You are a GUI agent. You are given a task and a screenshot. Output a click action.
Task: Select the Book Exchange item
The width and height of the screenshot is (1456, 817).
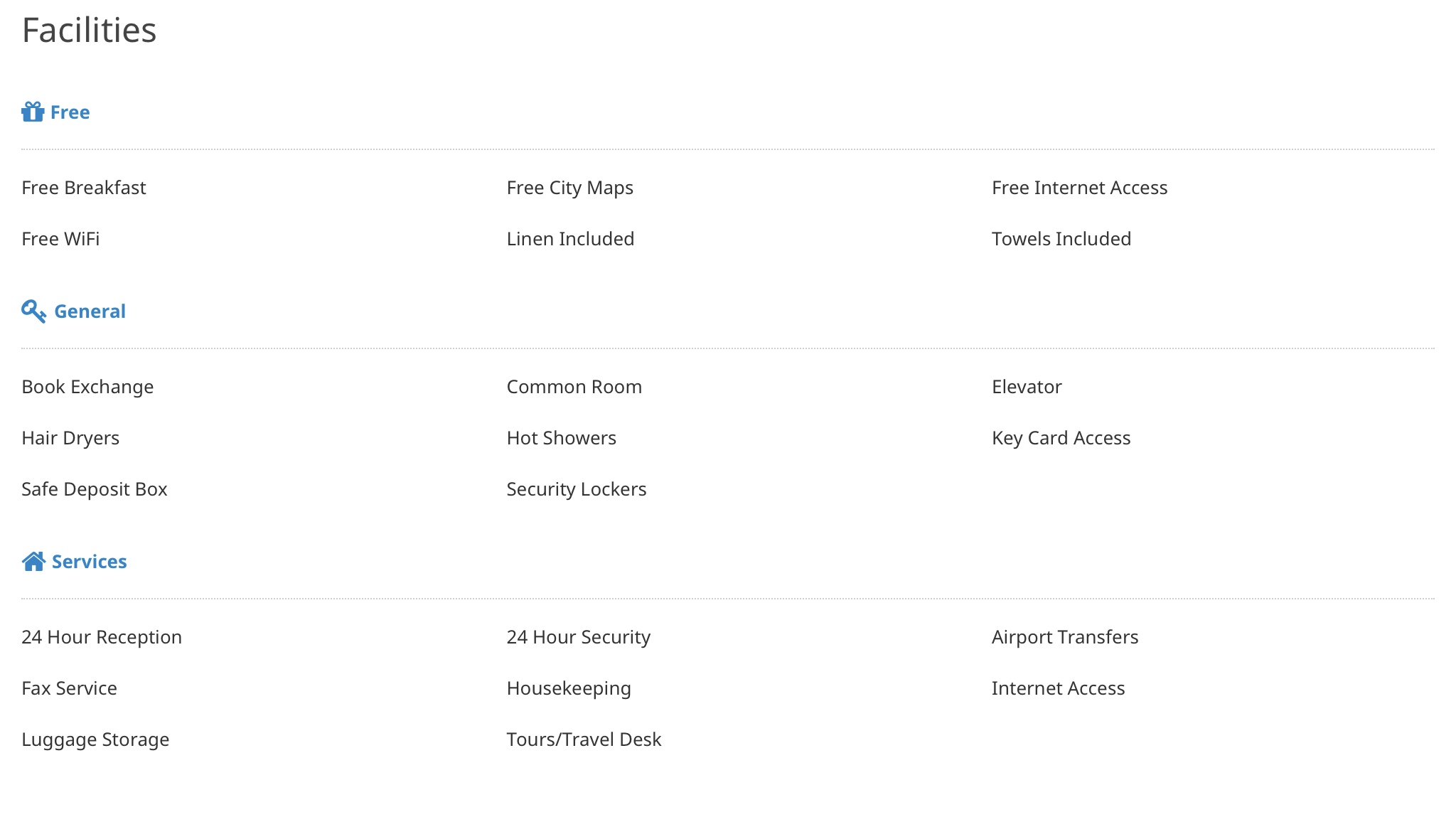click(x=87, y=387)
